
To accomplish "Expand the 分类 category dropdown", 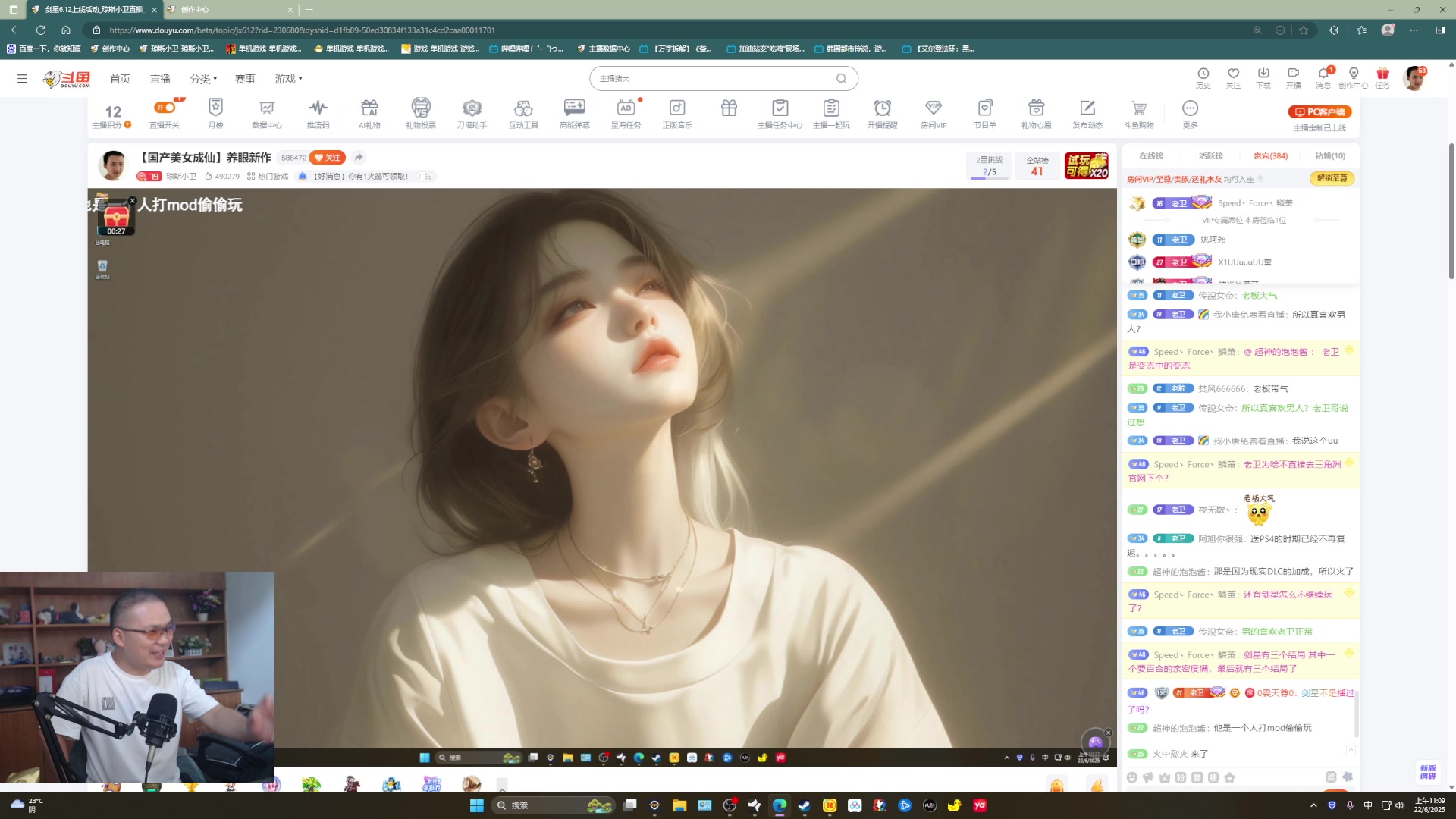I will (x=203, y=79).
